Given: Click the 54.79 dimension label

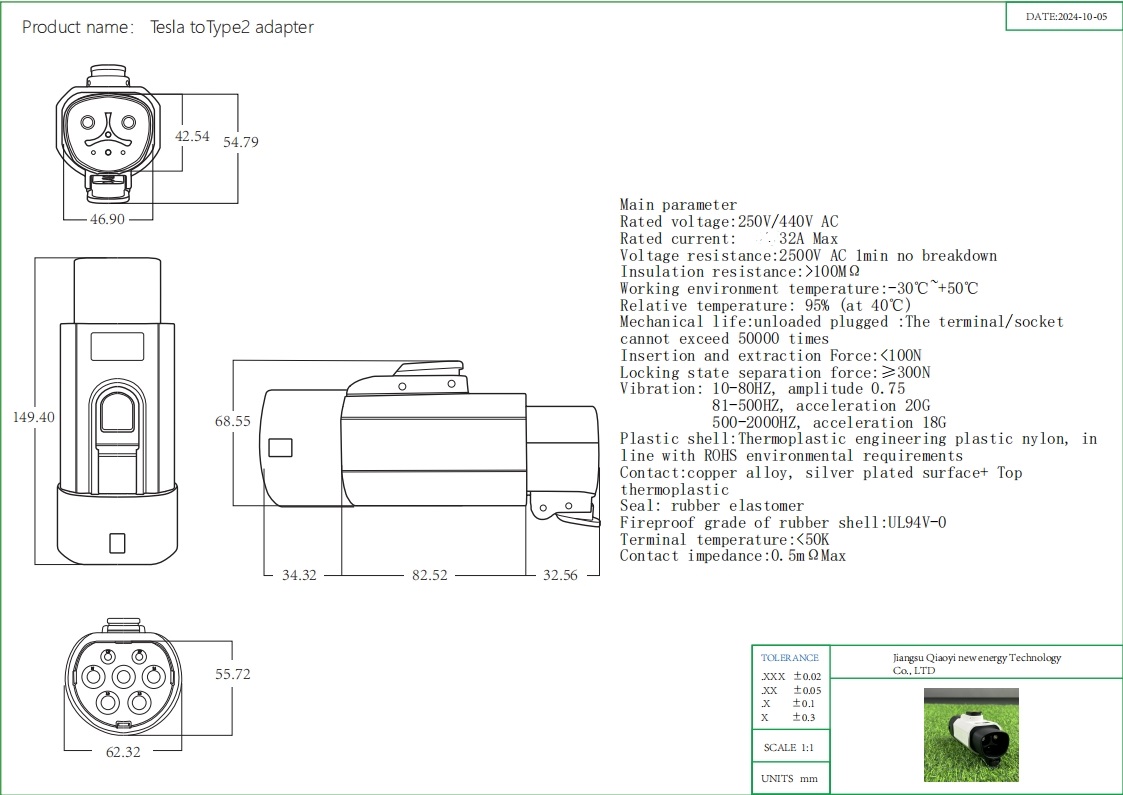Looking at the screenshot, I should [241, 142].
